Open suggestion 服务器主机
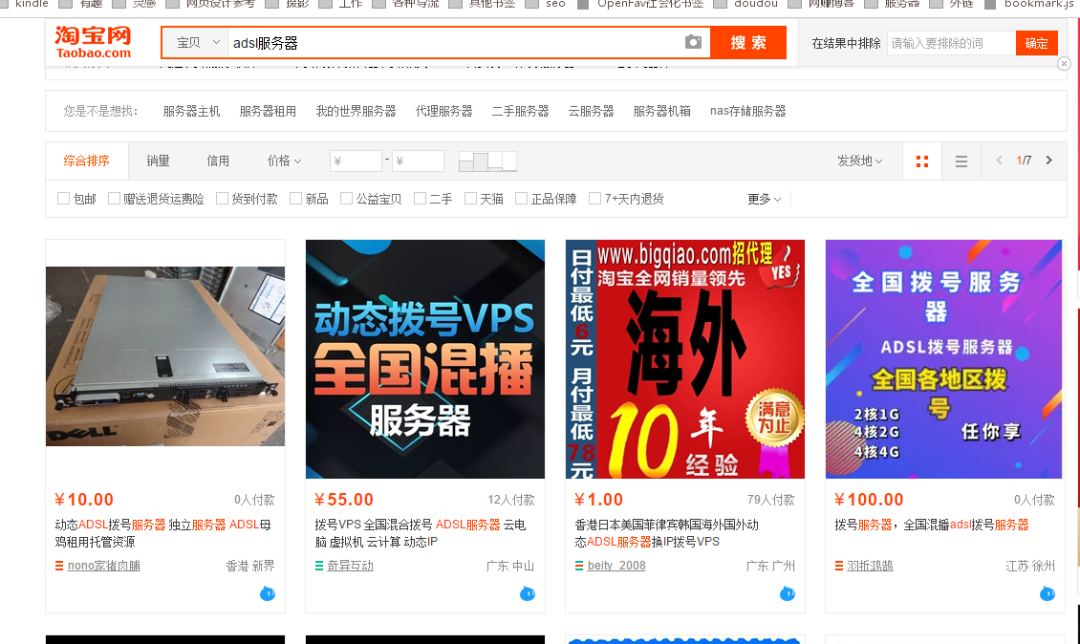1080x644 pixels. coord(191,111)
